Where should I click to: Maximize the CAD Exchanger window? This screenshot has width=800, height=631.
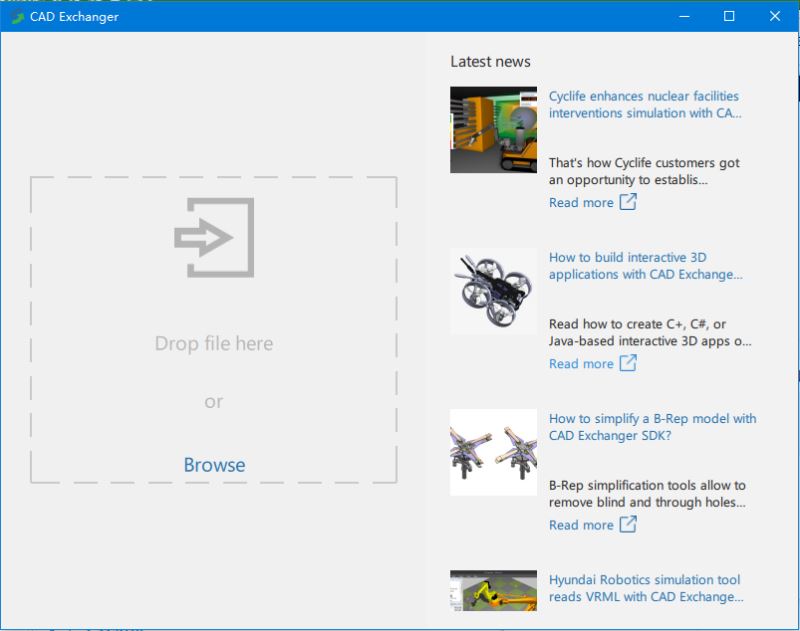(729, 16)
